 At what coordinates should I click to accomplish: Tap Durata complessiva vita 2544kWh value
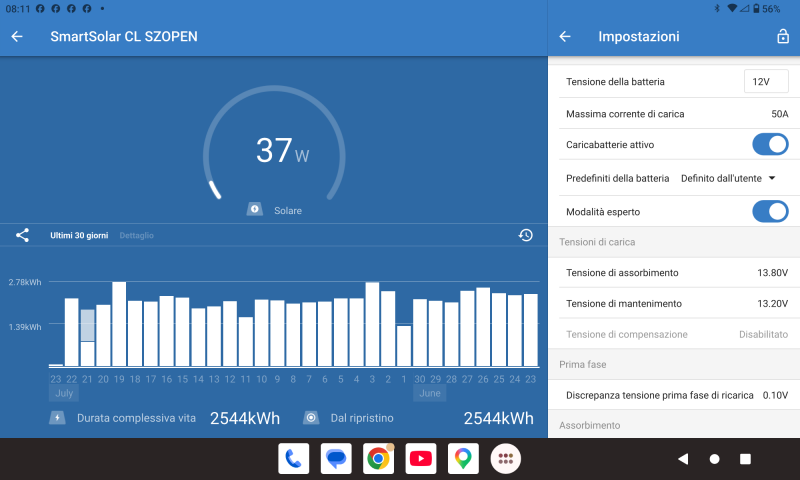tap(245, 418)
